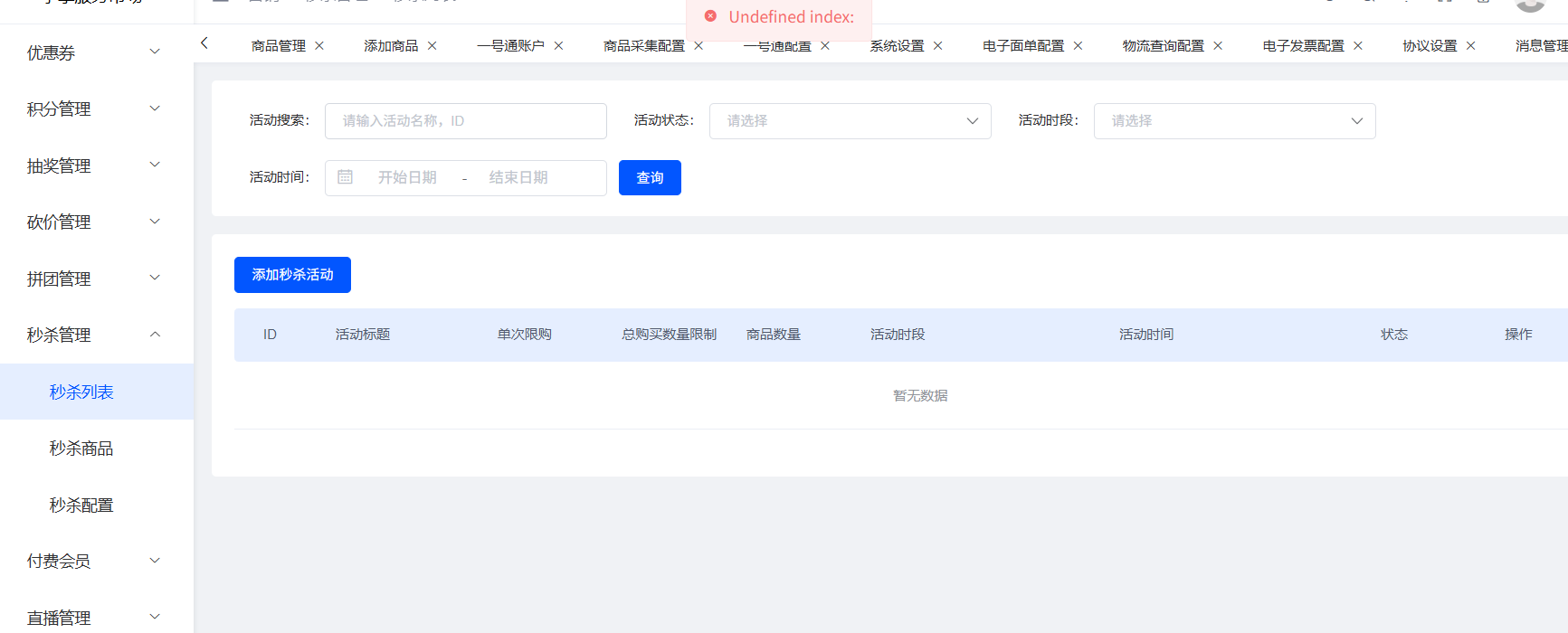Click the 查询 button

click(x=650, y=177)
